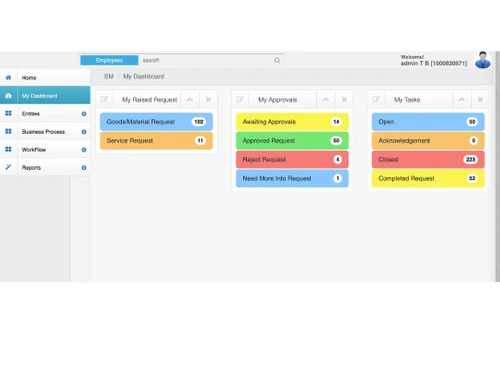
Task: Expand the Entities submenu arrow
Action: [x=84, y=114]
